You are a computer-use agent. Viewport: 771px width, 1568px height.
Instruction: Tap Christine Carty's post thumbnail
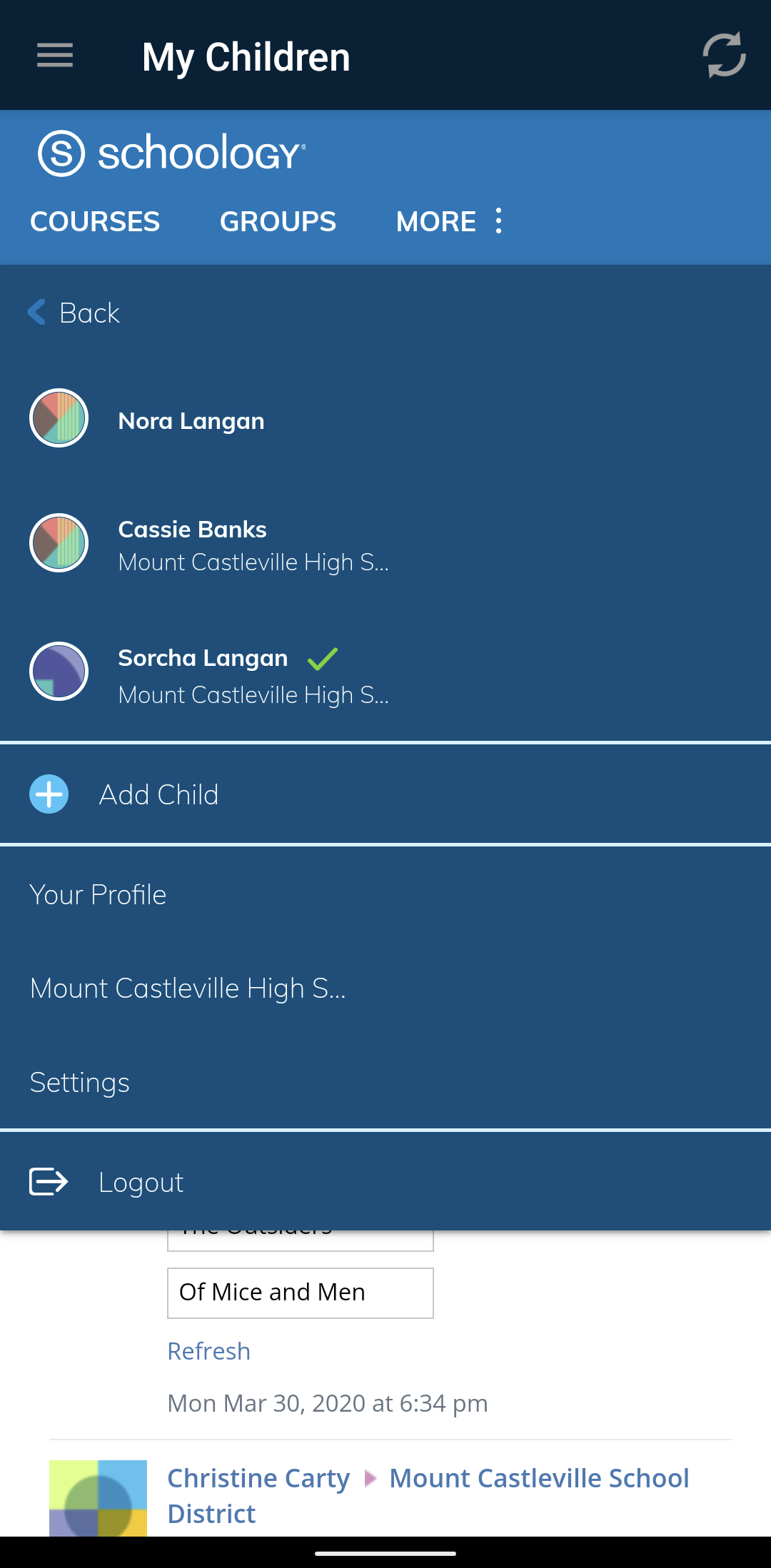(x=98, y=1497)
